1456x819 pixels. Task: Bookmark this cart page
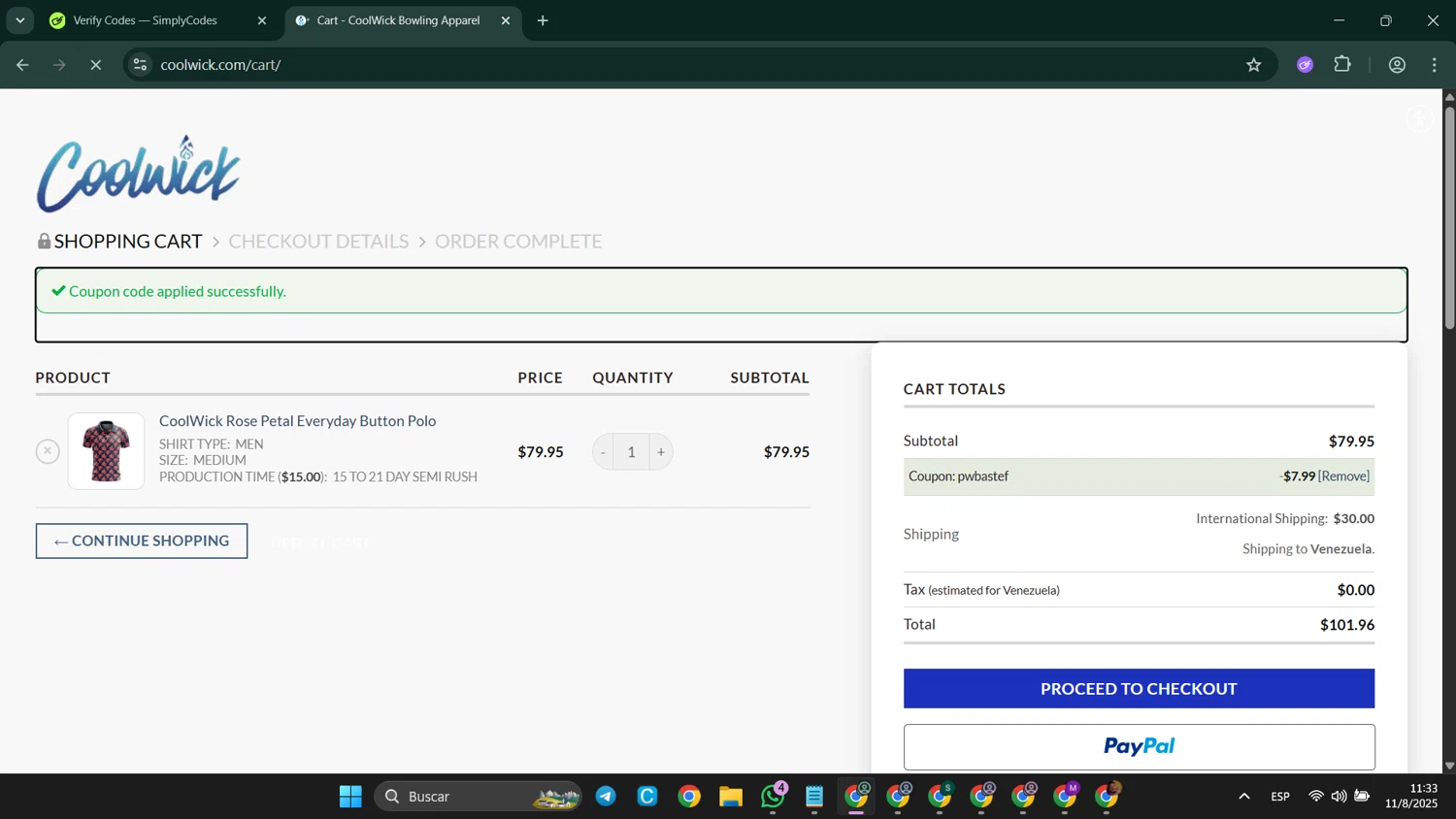1254,65
